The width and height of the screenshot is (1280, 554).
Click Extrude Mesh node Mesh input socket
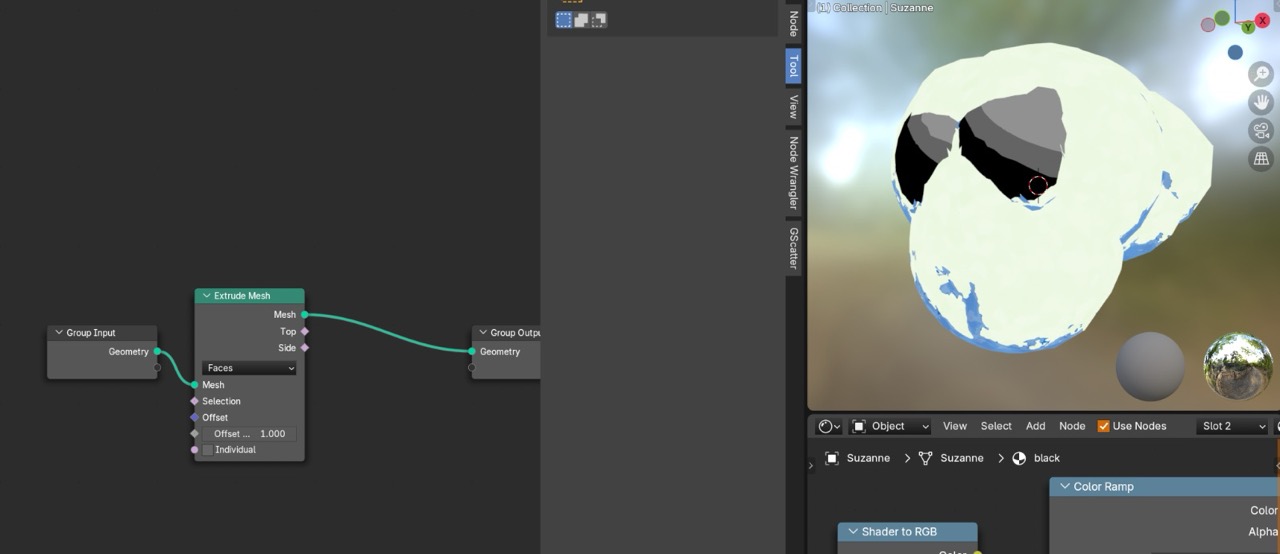194,384
